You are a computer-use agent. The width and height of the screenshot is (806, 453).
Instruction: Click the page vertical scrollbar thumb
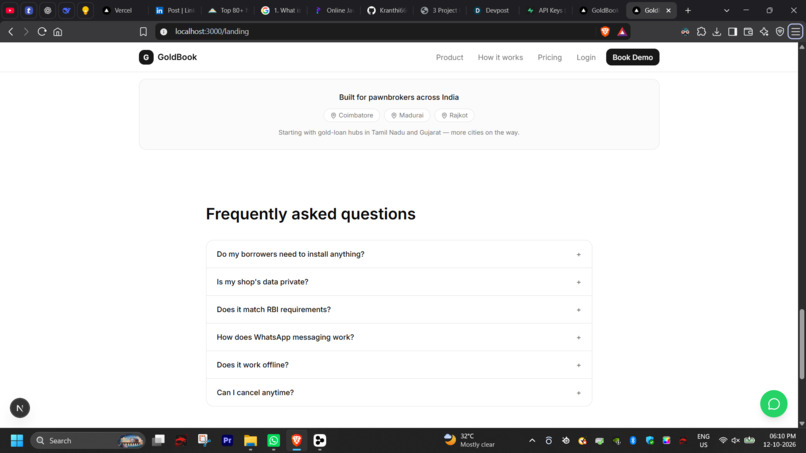801,344
